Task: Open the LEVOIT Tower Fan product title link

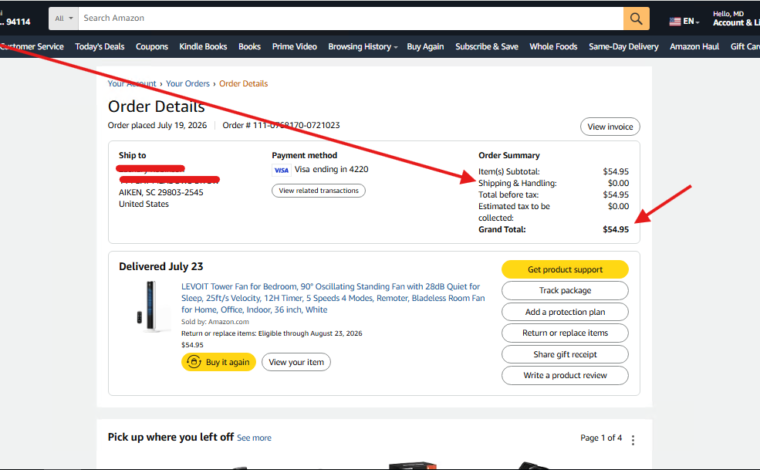Action: click(x=333, y=298)
